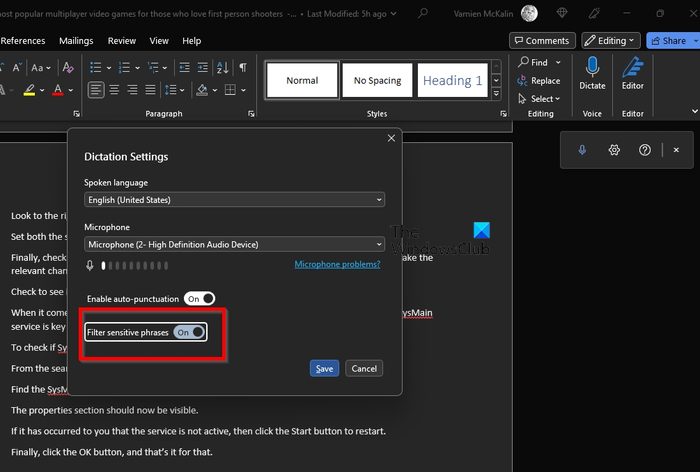Click the dictation help question mark icon
700x472 pixels.
[x=645, y=150]
